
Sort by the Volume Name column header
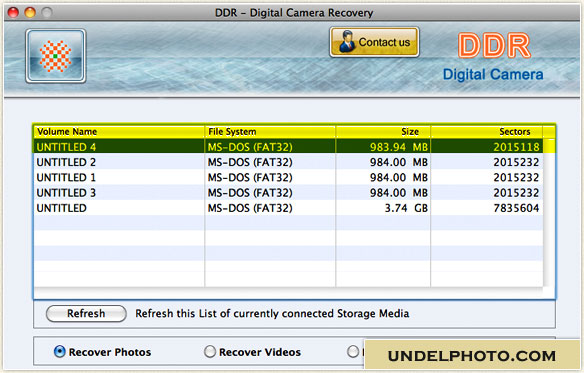[119, 132]
